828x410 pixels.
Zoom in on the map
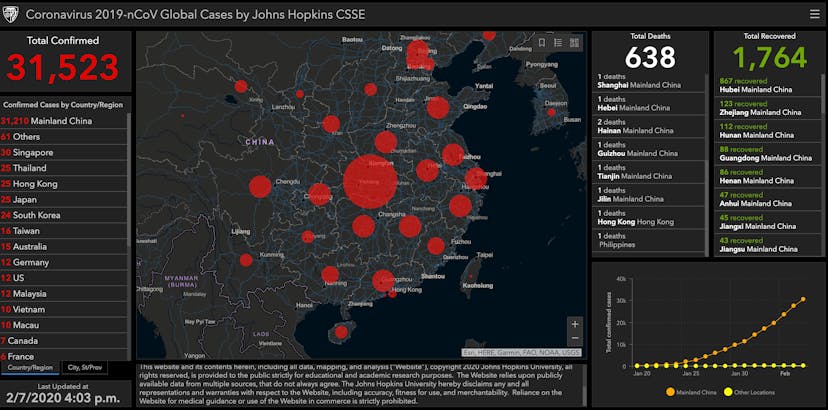(574, 324)
